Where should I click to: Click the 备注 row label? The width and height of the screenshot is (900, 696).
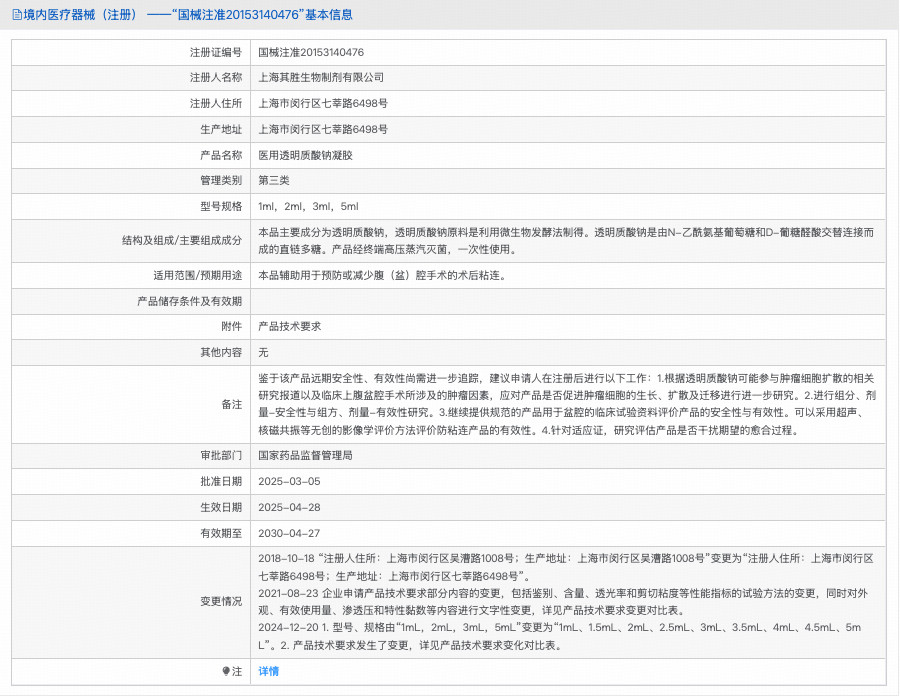[x=231, y=404]
